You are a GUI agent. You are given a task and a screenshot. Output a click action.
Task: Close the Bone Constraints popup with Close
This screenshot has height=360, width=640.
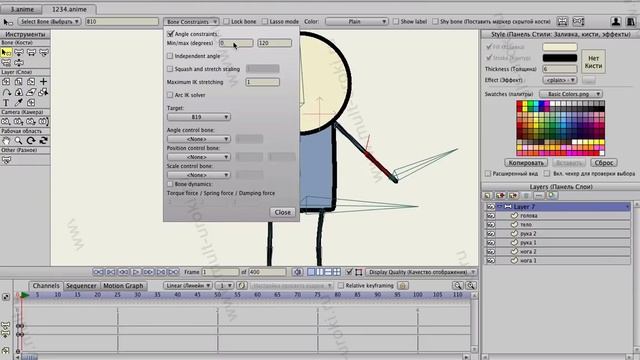point(282,212)
